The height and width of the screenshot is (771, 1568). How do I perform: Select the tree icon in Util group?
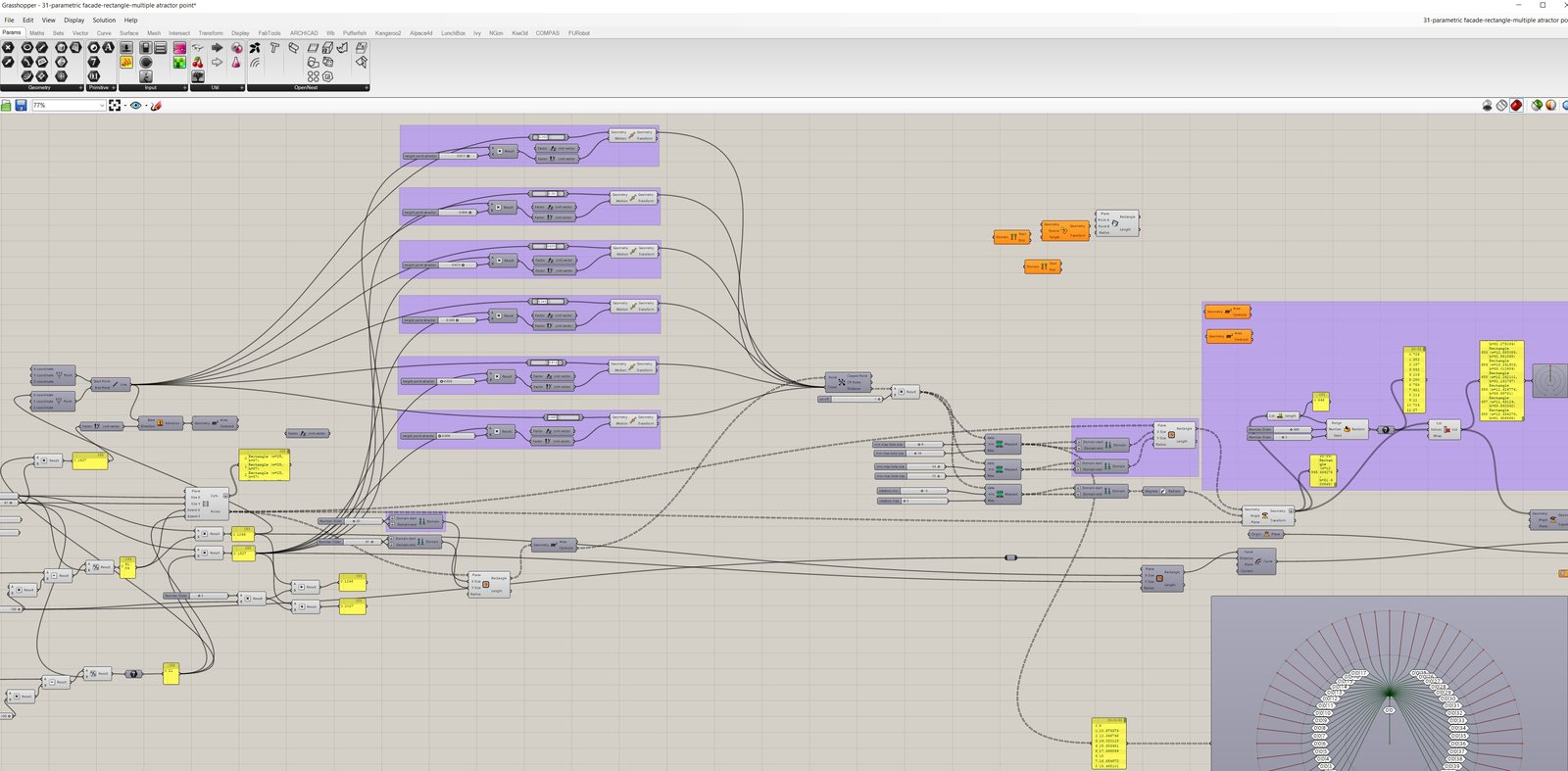pos(198,76)
